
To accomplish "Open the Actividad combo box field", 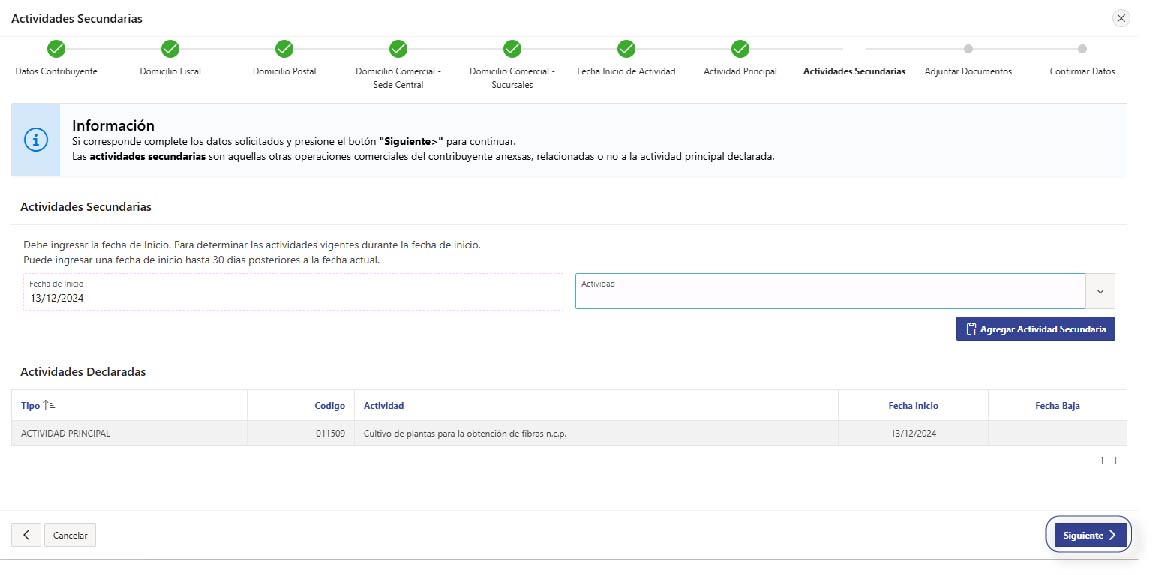I will click(x=830, y=291).
